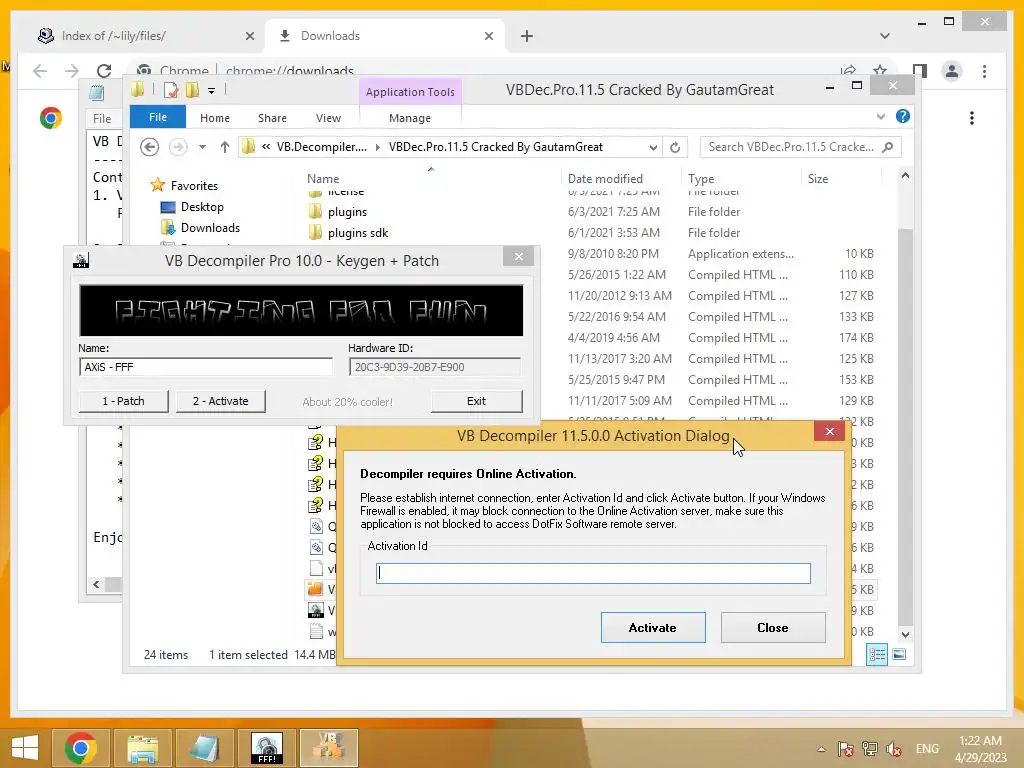Viewport: 1024px width, 768px height.
Task: Open Explorer Help question mark icon
Action: 903,116
